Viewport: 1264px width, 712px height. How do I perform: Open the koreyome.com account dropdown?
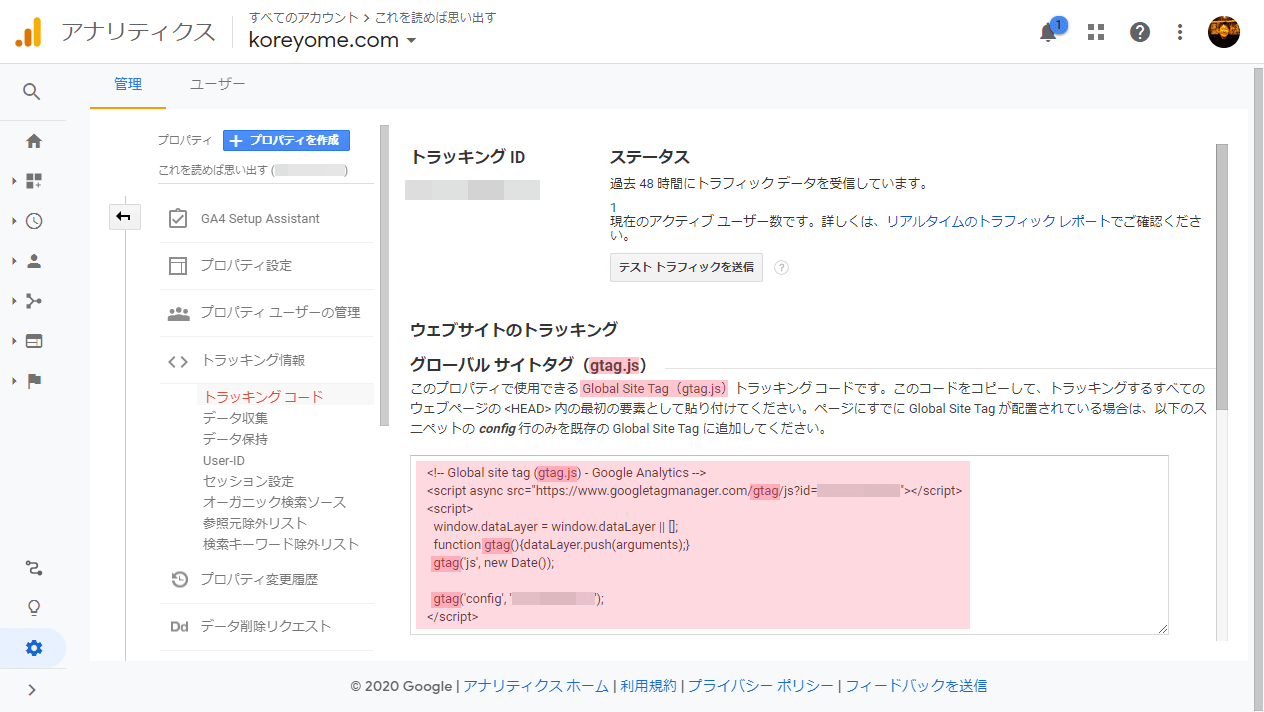[x=333, y=40]
